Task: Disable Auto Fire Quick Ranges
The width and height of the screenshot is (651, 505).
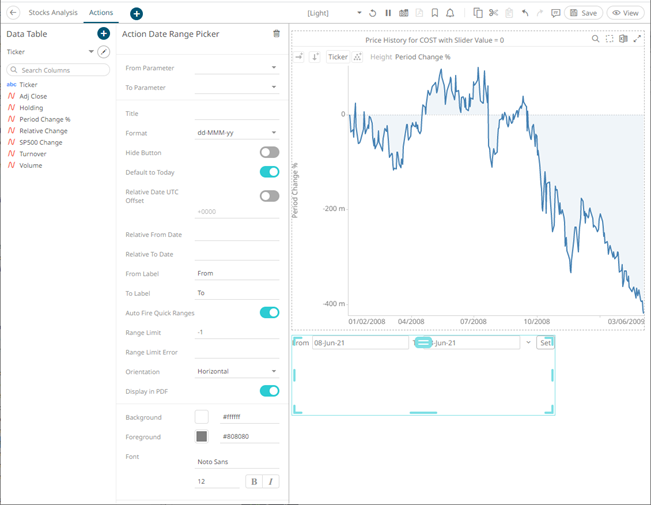Action: pyautogui.click(x=269, y=312)
